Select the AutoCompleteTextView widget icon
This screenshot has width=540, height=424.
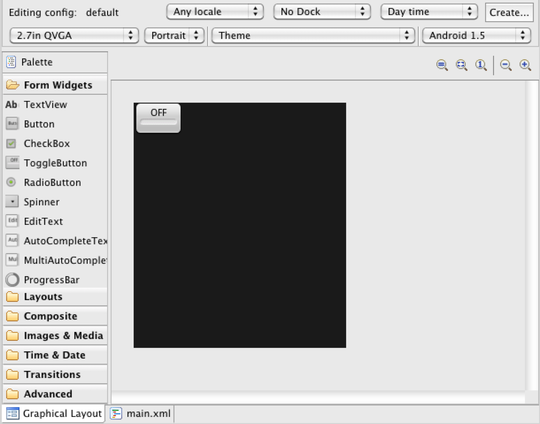12,240
